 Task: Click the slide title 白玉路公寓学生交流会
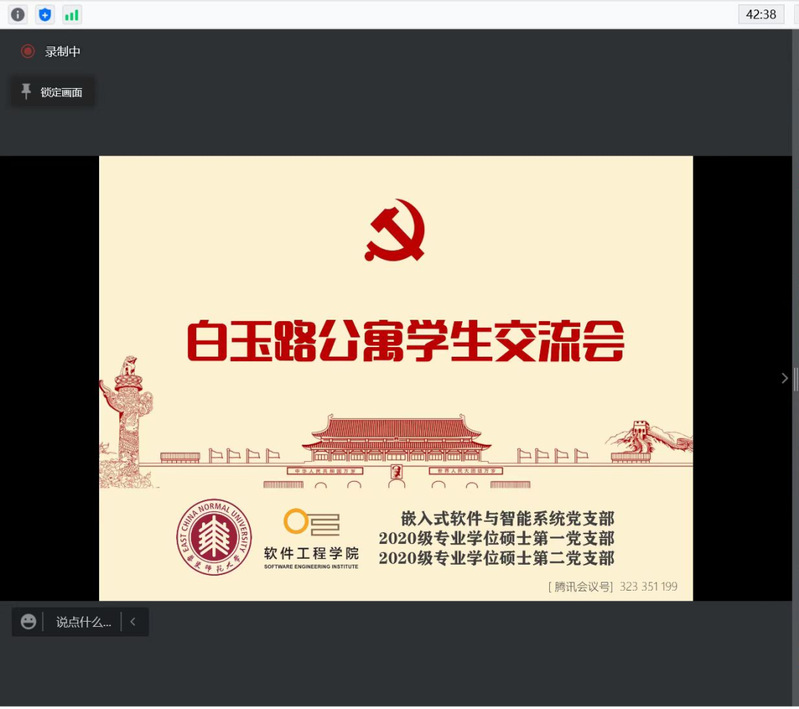pyautogui.click(x=405, y=340)
